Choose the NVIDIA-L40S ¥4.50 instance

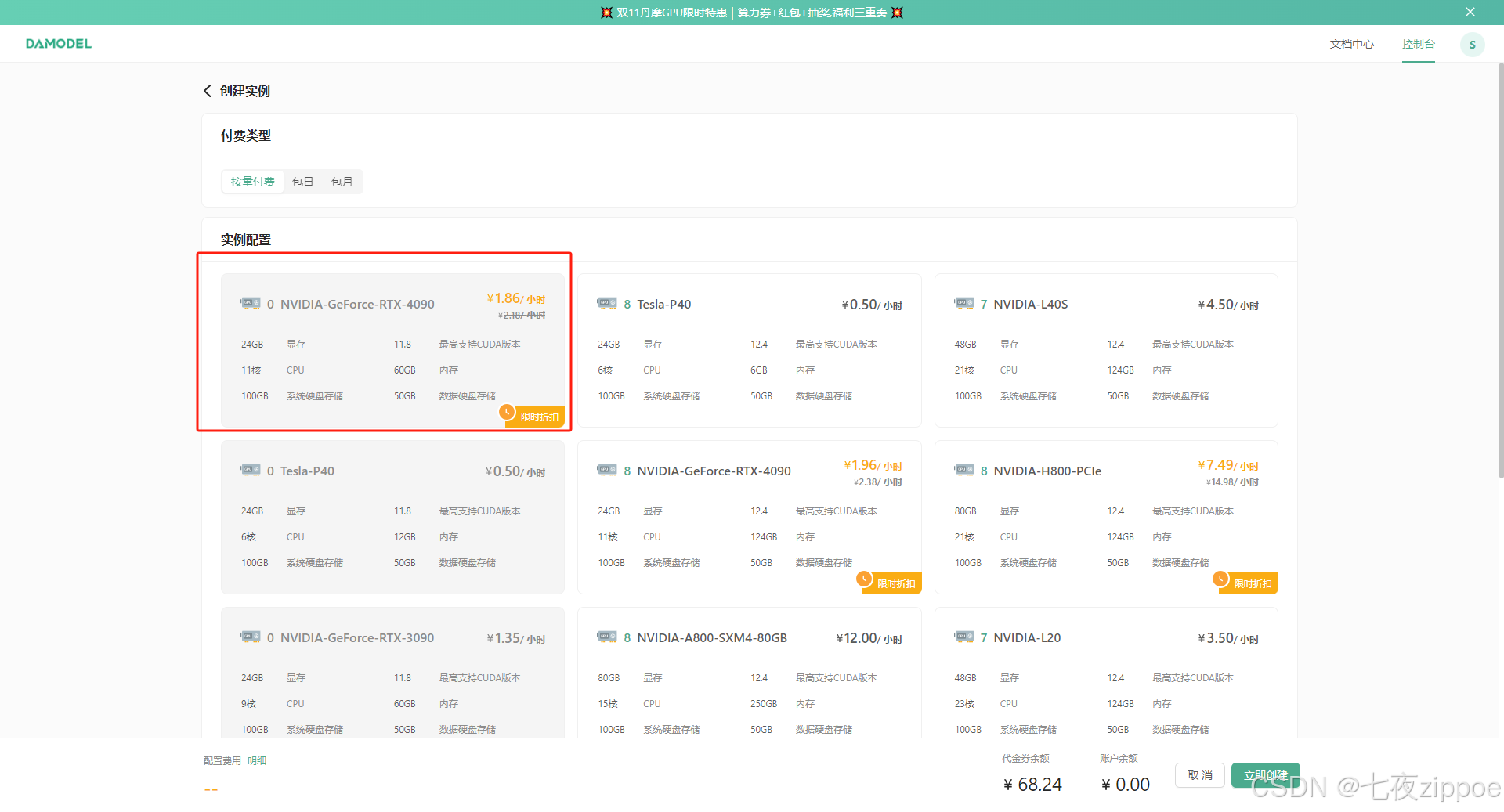pos(1106,350)
